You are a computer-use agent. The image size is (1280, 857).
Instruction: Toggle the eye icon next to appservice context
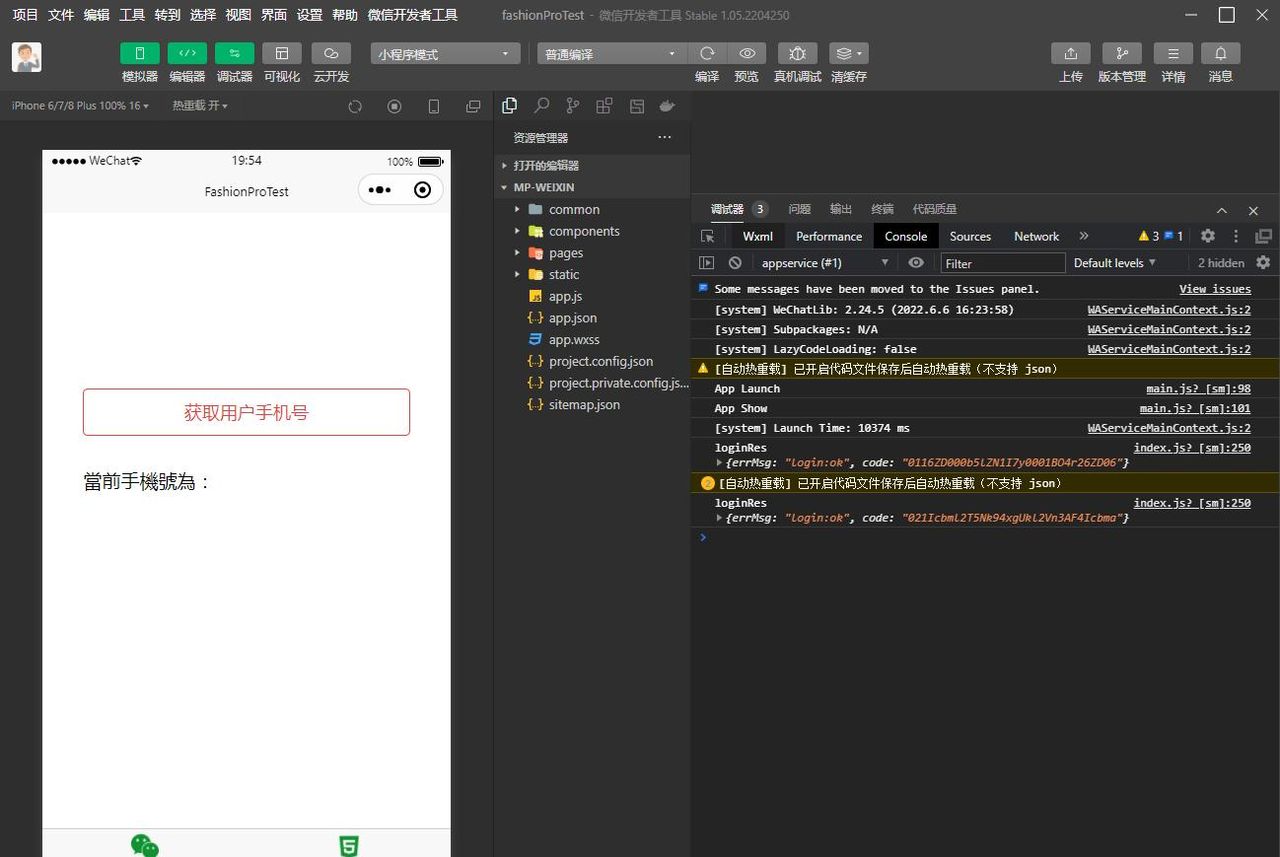pos(916,262)
